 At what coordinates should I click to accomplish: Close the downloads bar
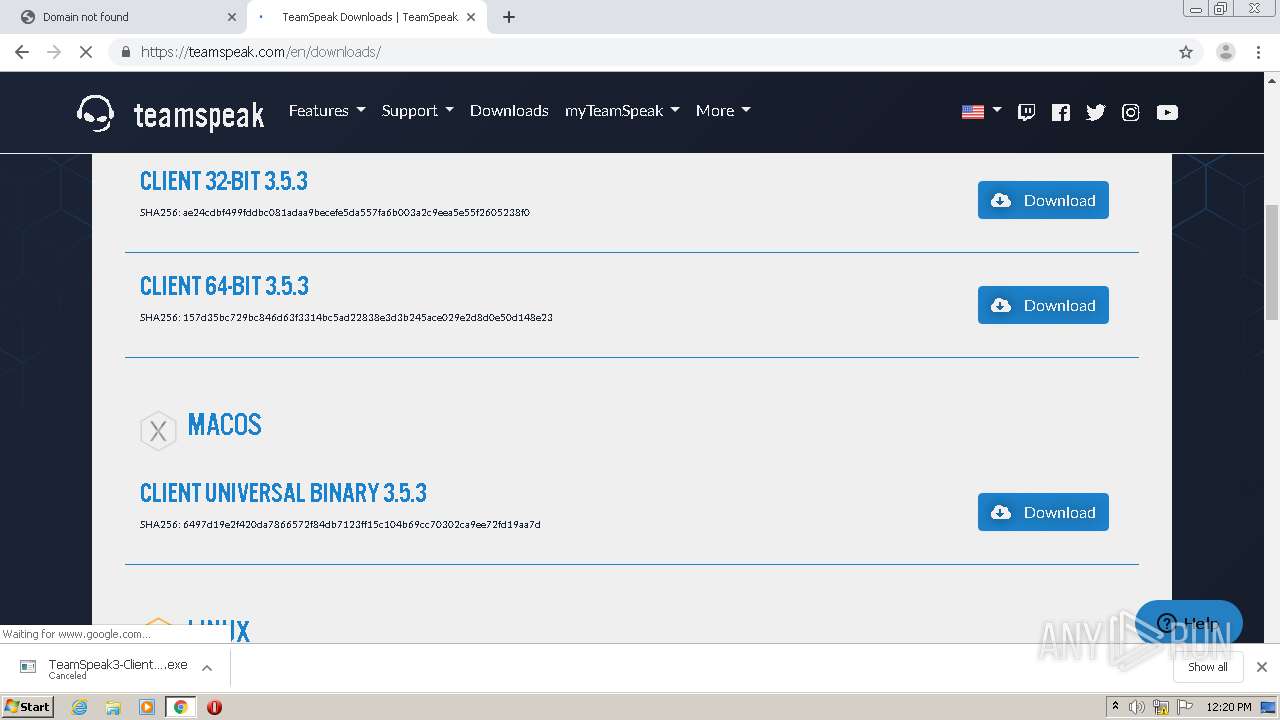(x=1262, y=667)
